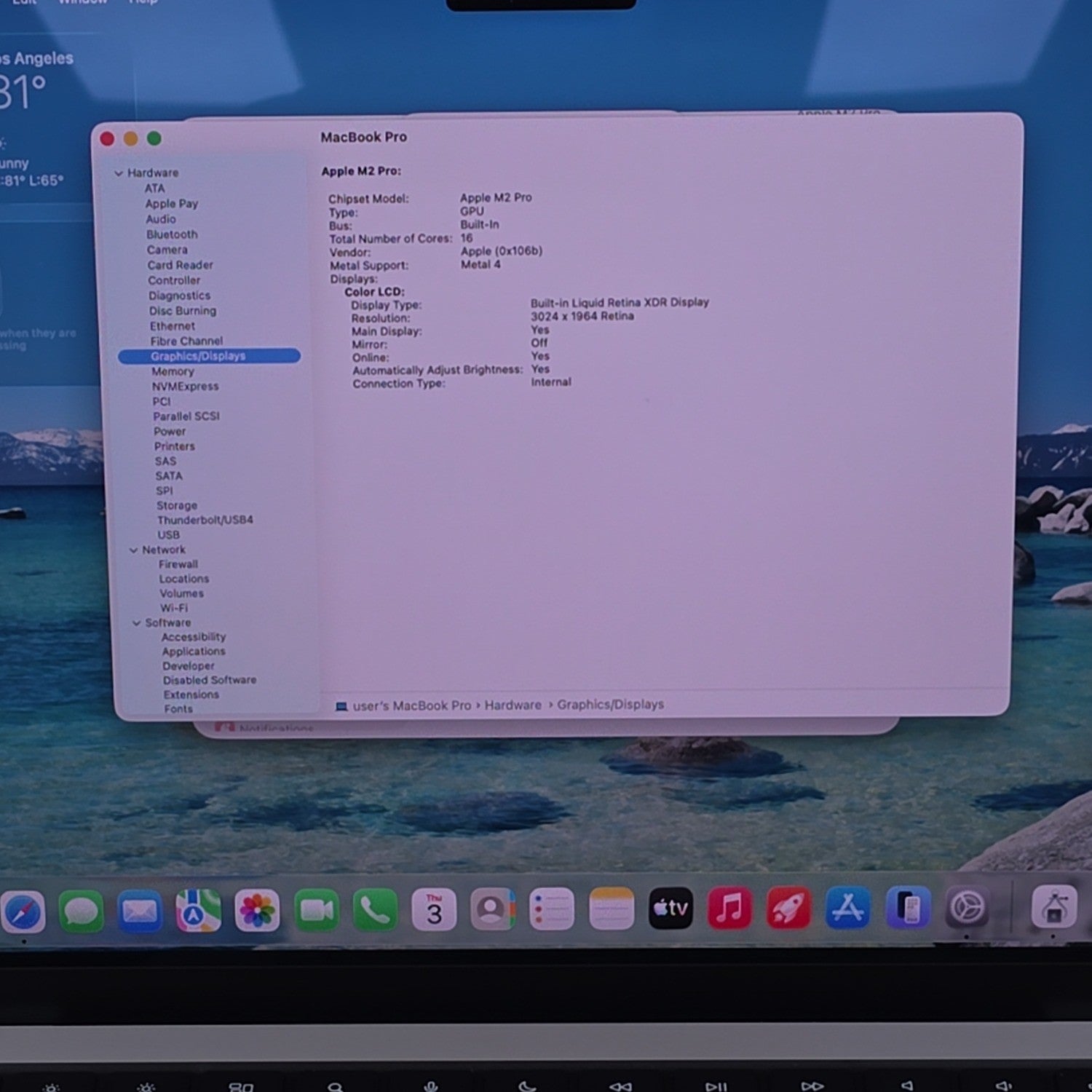
Task: Open System Settings gear icon
Action: [967, 908]
